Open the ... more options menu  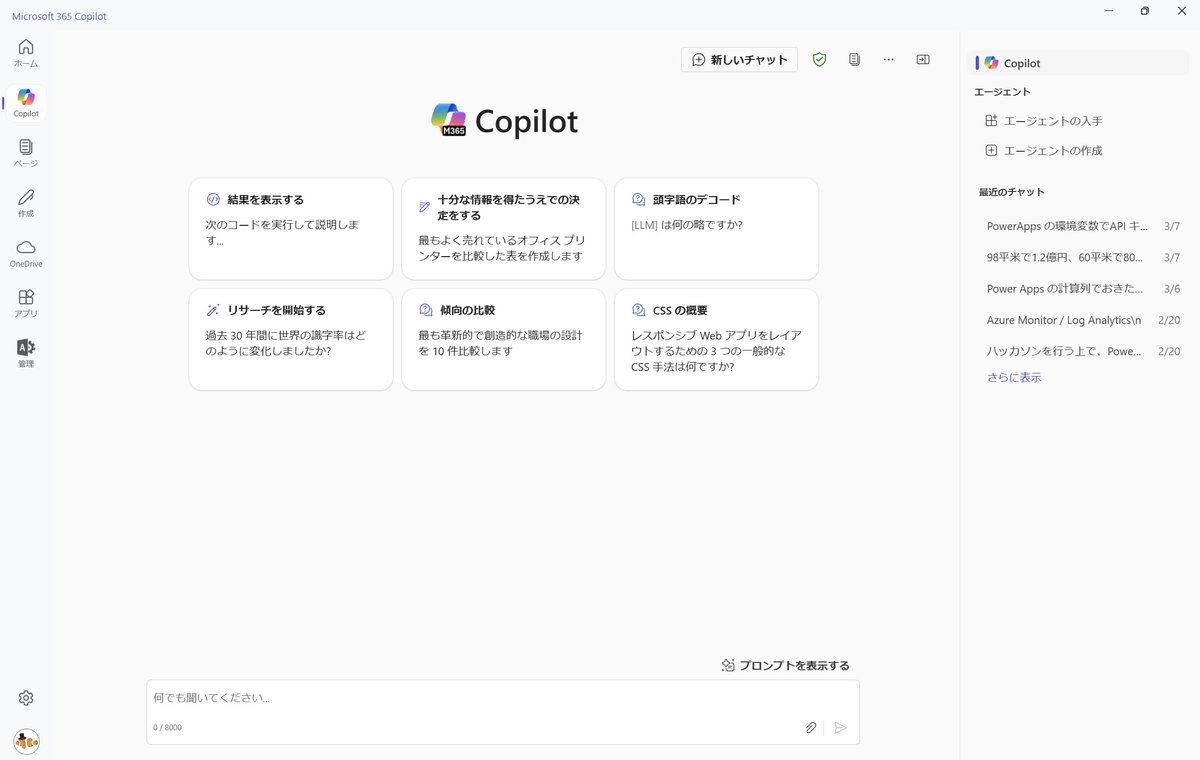(888, 59)
